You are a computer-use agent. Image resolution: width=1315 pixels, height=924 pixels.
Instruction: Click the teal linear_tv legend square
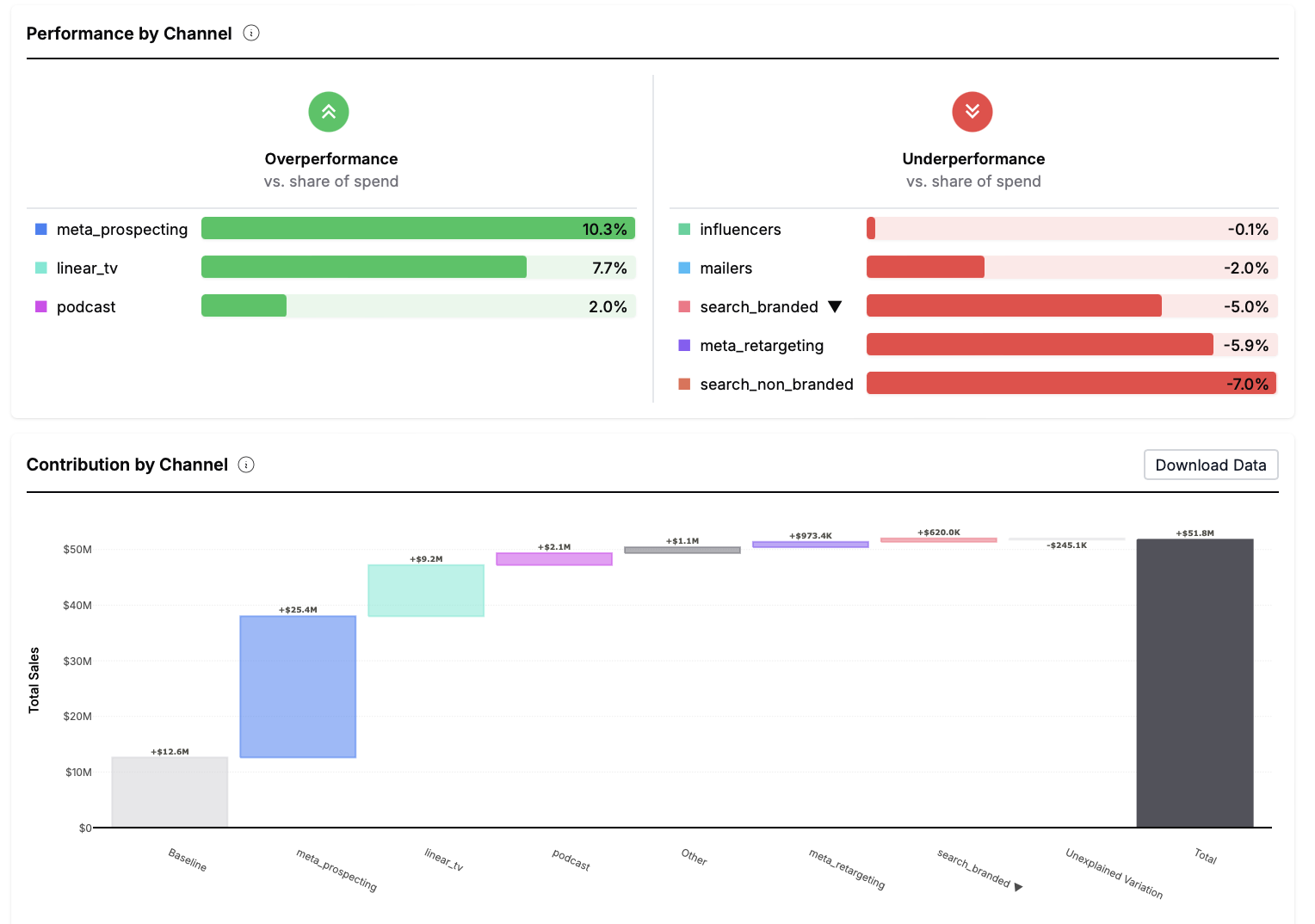[40, 268]
